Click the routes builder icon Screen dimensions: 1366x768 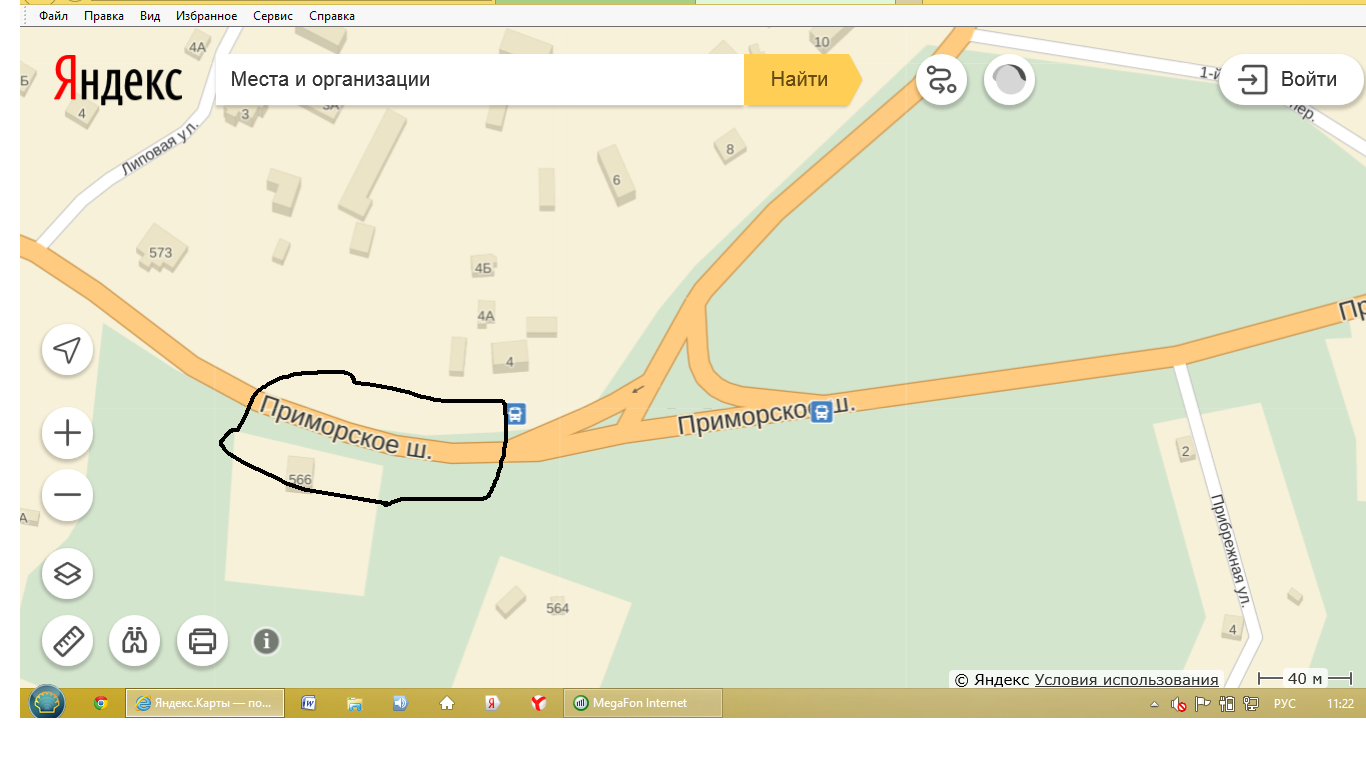[x=941, y=80]
